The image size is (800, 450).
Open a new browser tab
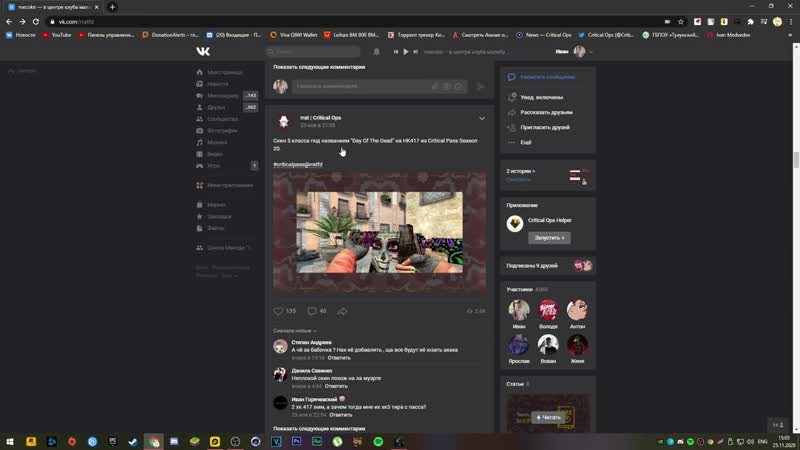point(112,7)
